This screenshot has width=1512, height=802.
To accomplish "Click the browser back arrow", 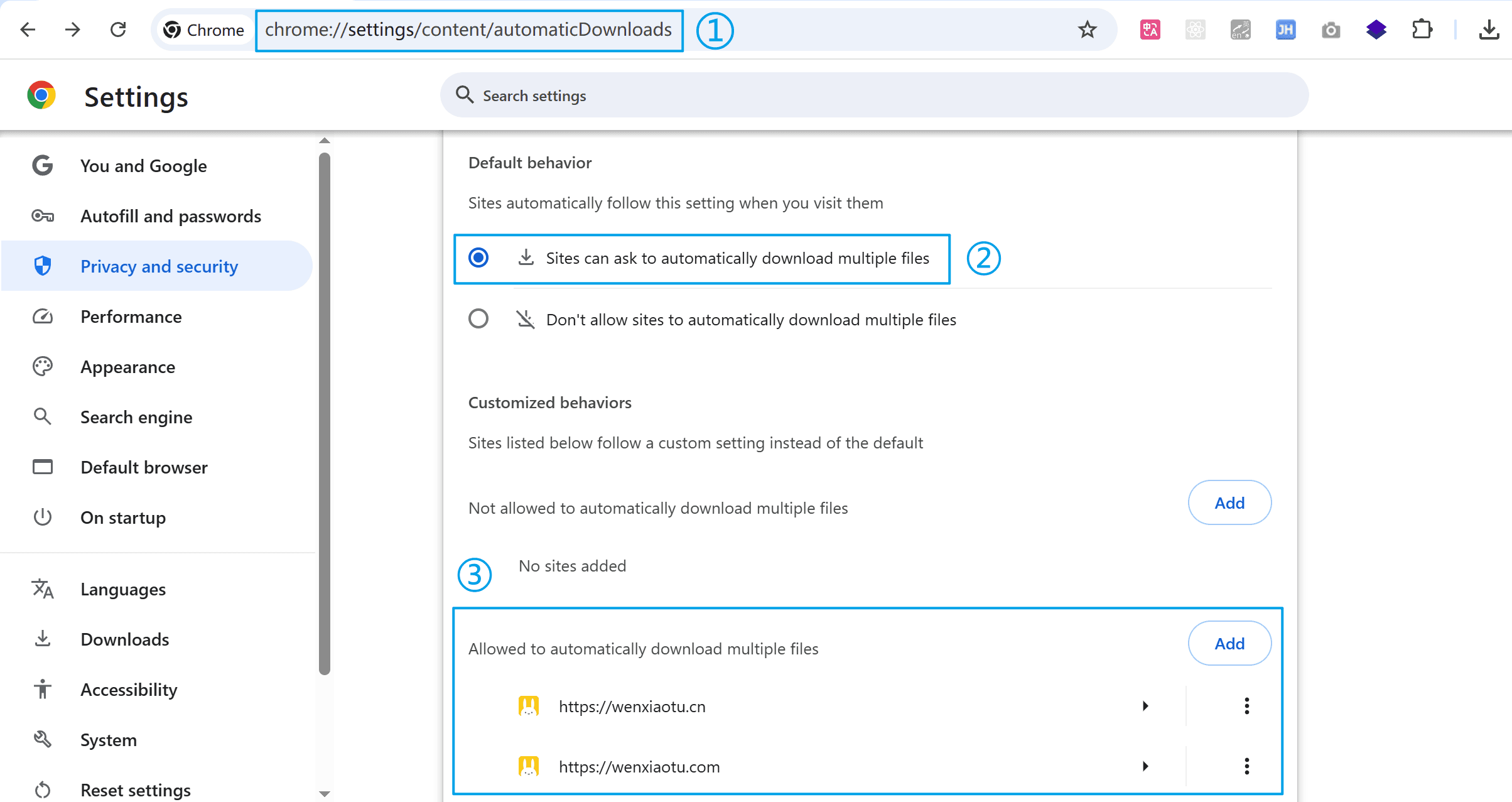I will point(28,30).
